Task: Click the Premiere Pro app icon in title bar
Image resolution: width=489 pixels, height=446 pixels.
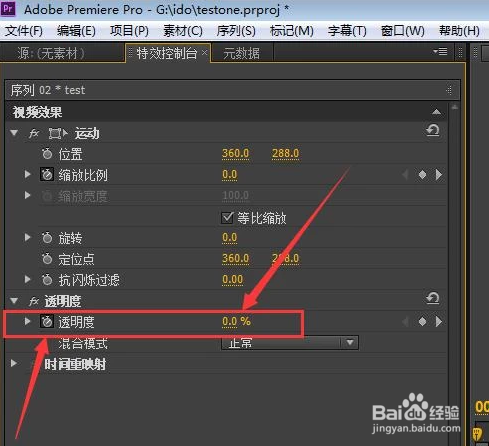Action: click(x=8, y=9)
